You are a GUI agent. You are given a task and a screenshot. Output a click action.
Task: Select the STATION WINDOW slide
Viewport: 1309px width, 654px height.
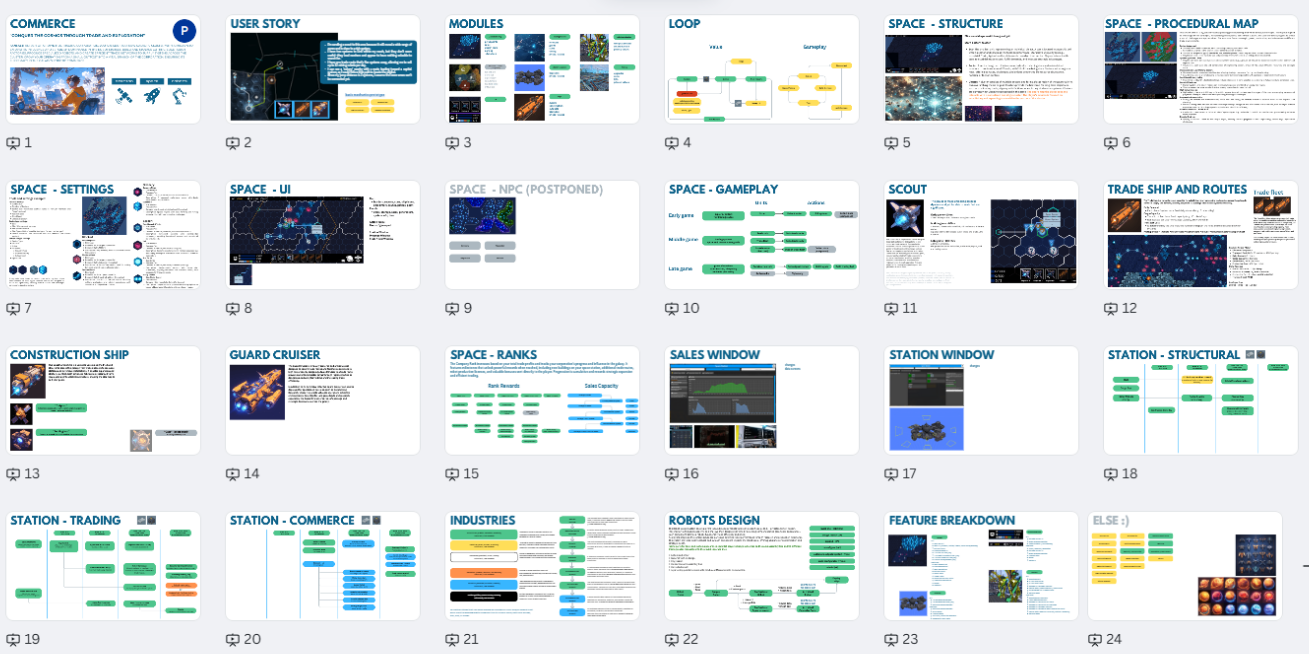[x=981, y=401]
